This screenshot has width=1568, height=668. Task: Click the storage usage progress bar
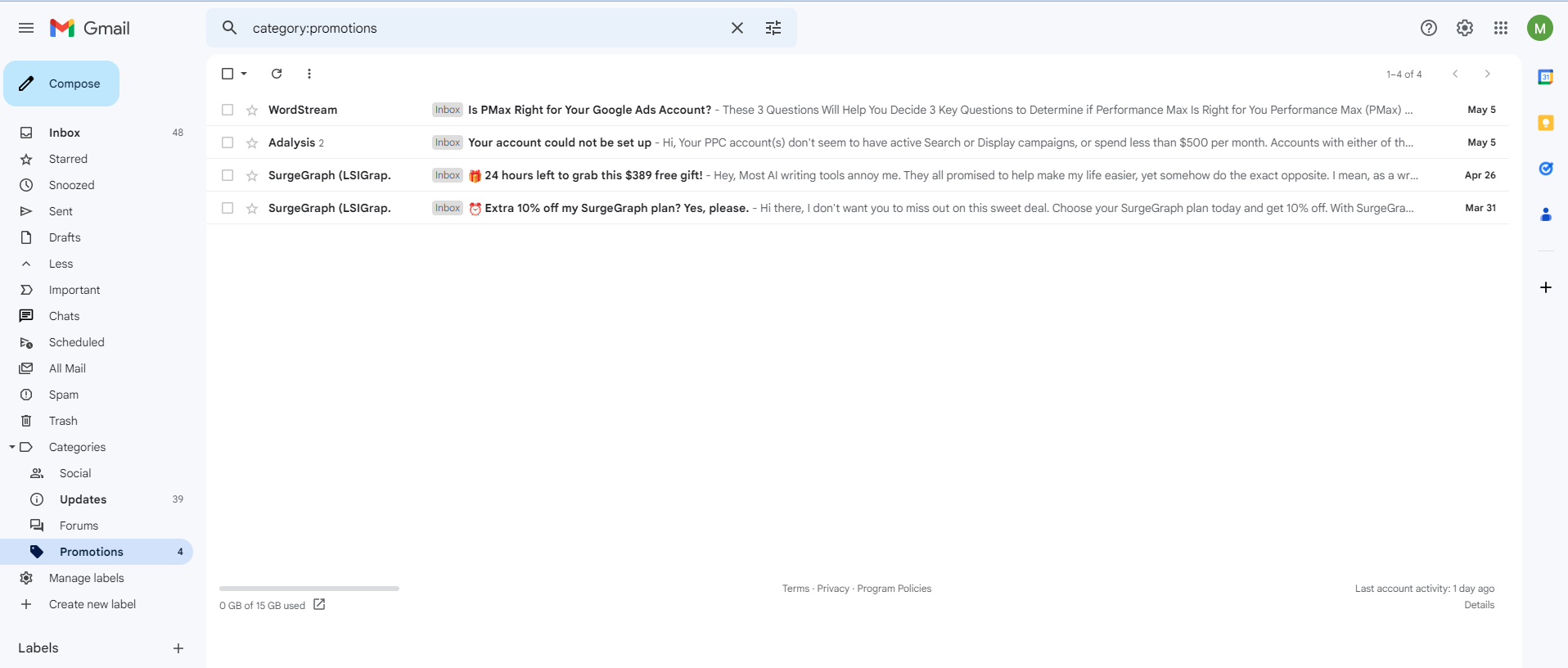309,589
